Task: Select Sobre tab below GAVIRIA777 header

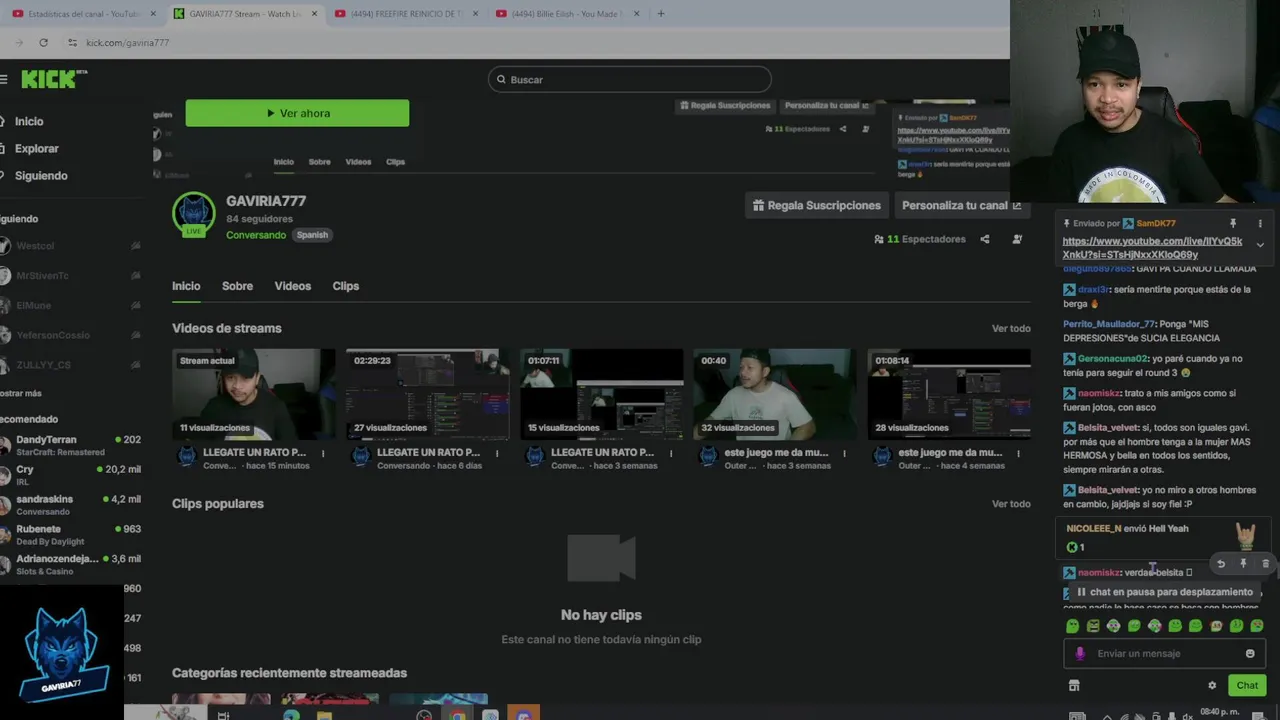Action: coord(237,286)
